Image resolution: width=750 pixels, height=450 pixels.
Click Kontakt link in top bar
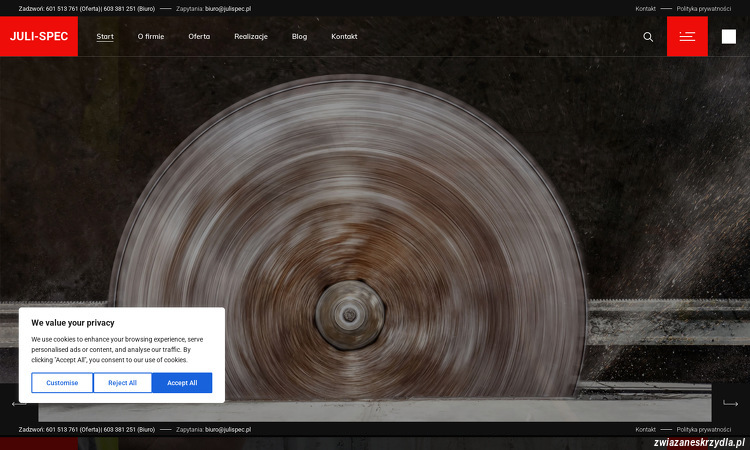tap(645, 9)
